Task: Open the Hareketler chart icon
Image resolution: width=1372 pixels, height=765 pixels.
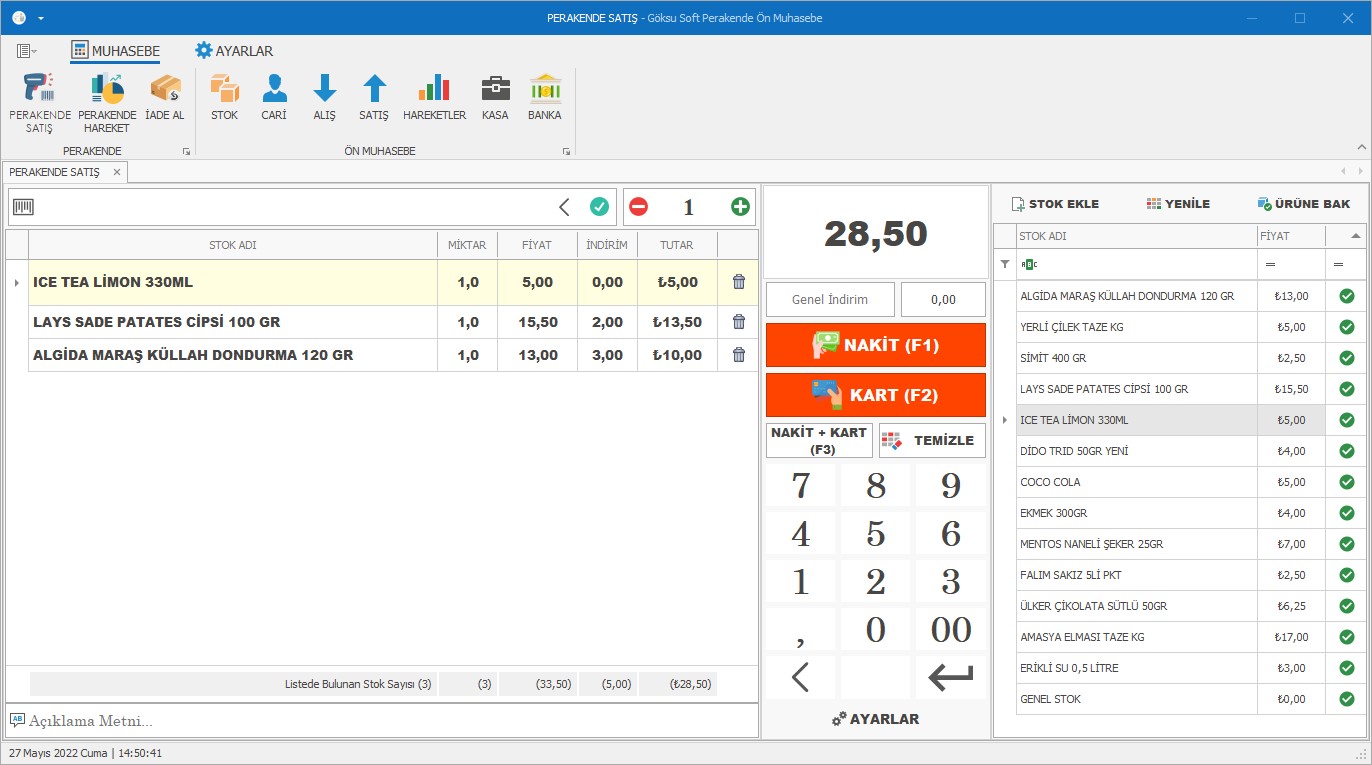Action: pyautogui.click(x=434, y=98)
